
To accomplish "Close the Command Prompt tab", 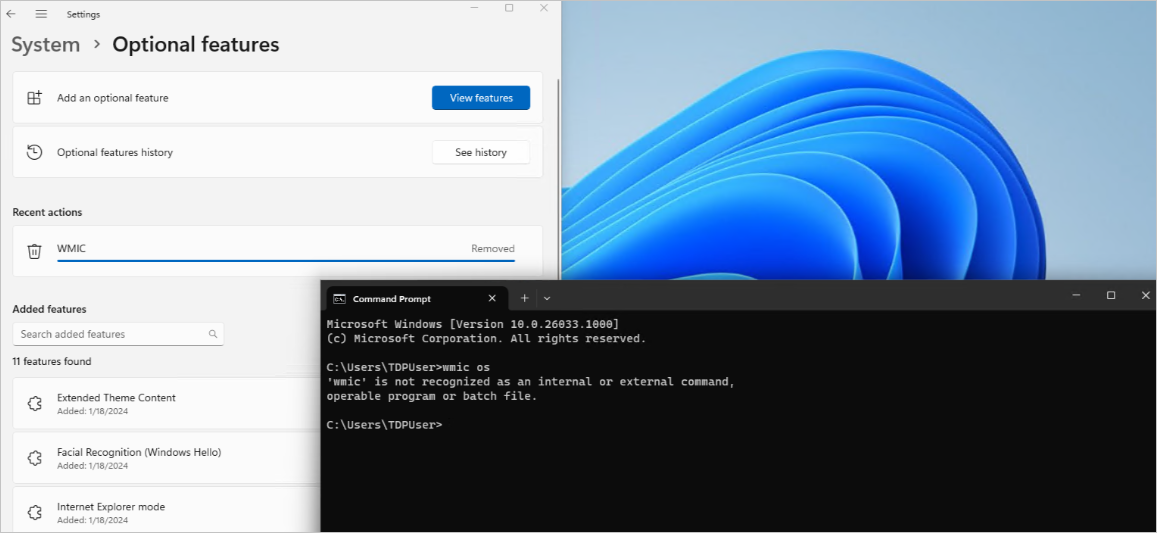I will tap(492, 298).
